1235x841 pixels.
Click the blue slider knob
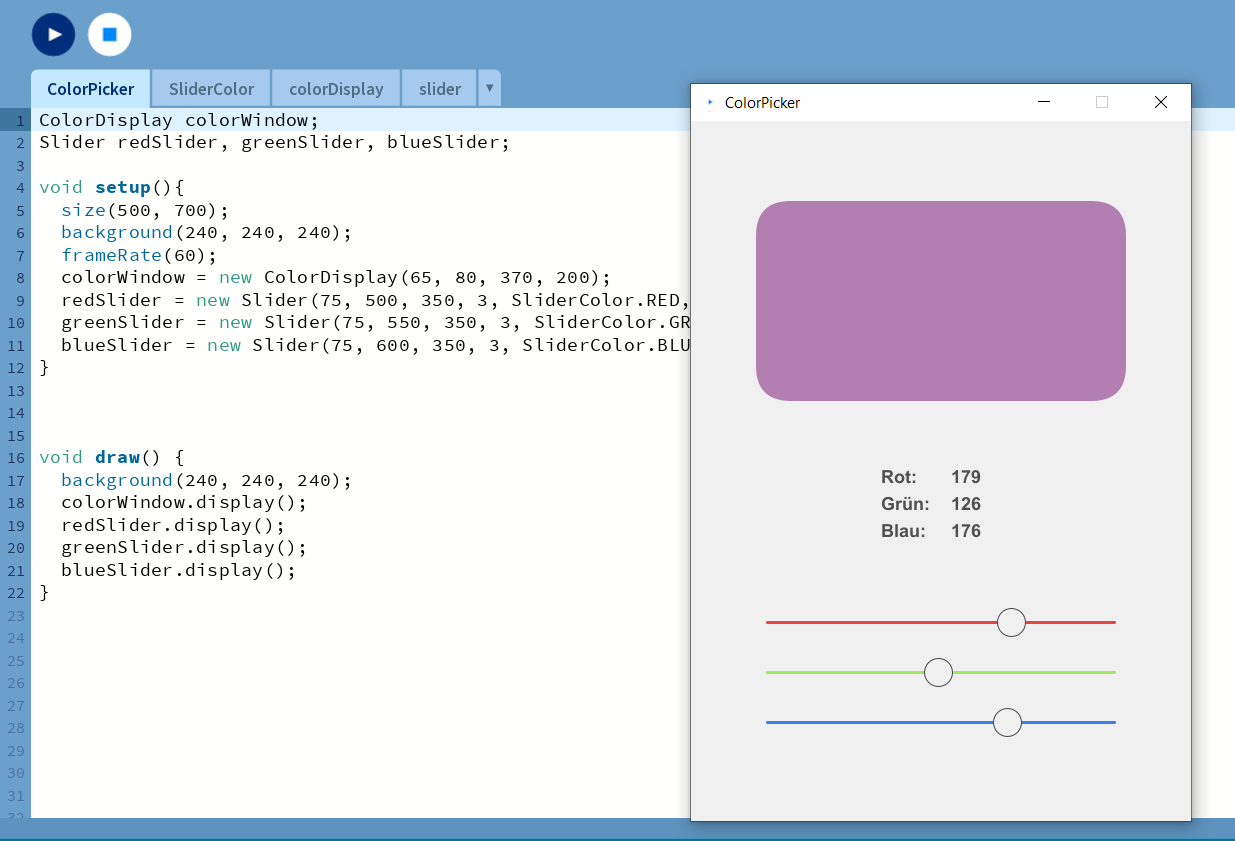tap(1007, 722)
